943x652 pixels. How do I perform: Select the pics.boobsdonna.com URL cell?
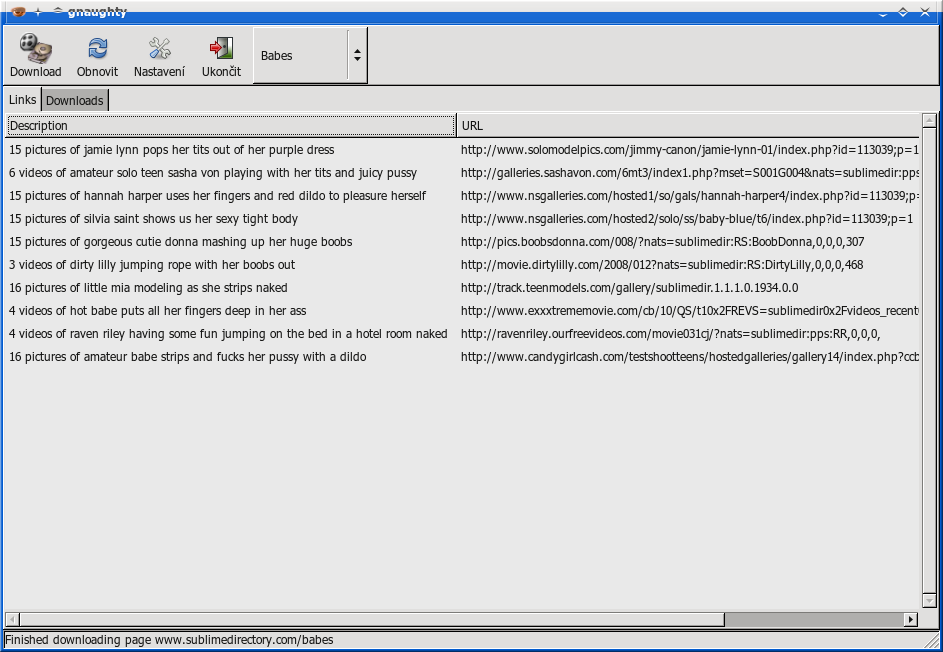pyautogui.click(x=689, y=242)
